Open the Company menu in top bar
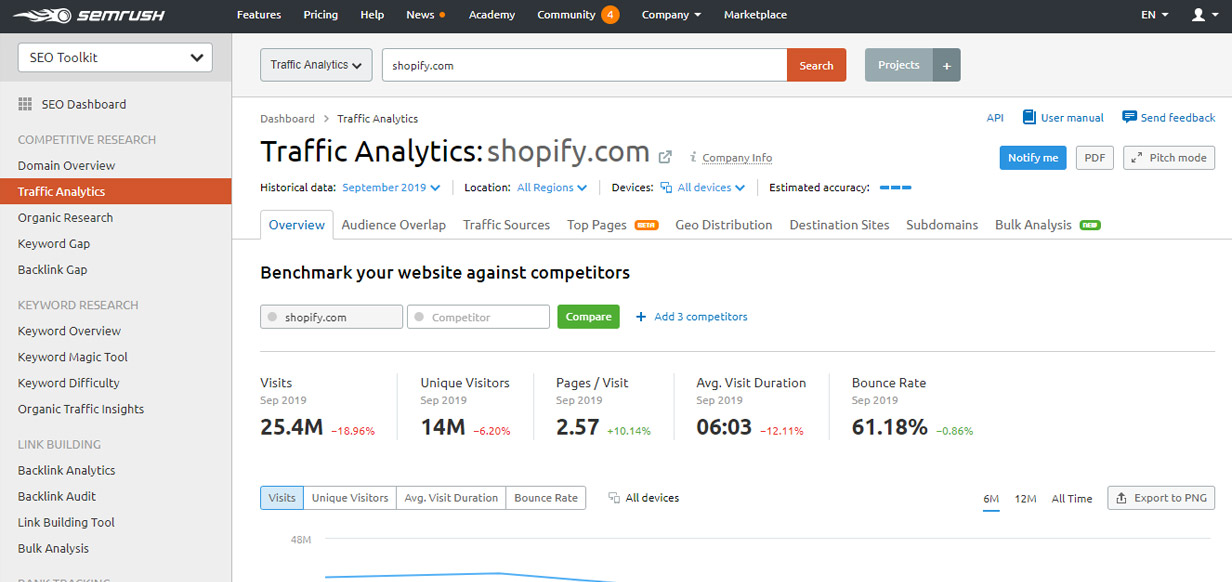 [x=671, y=15]
